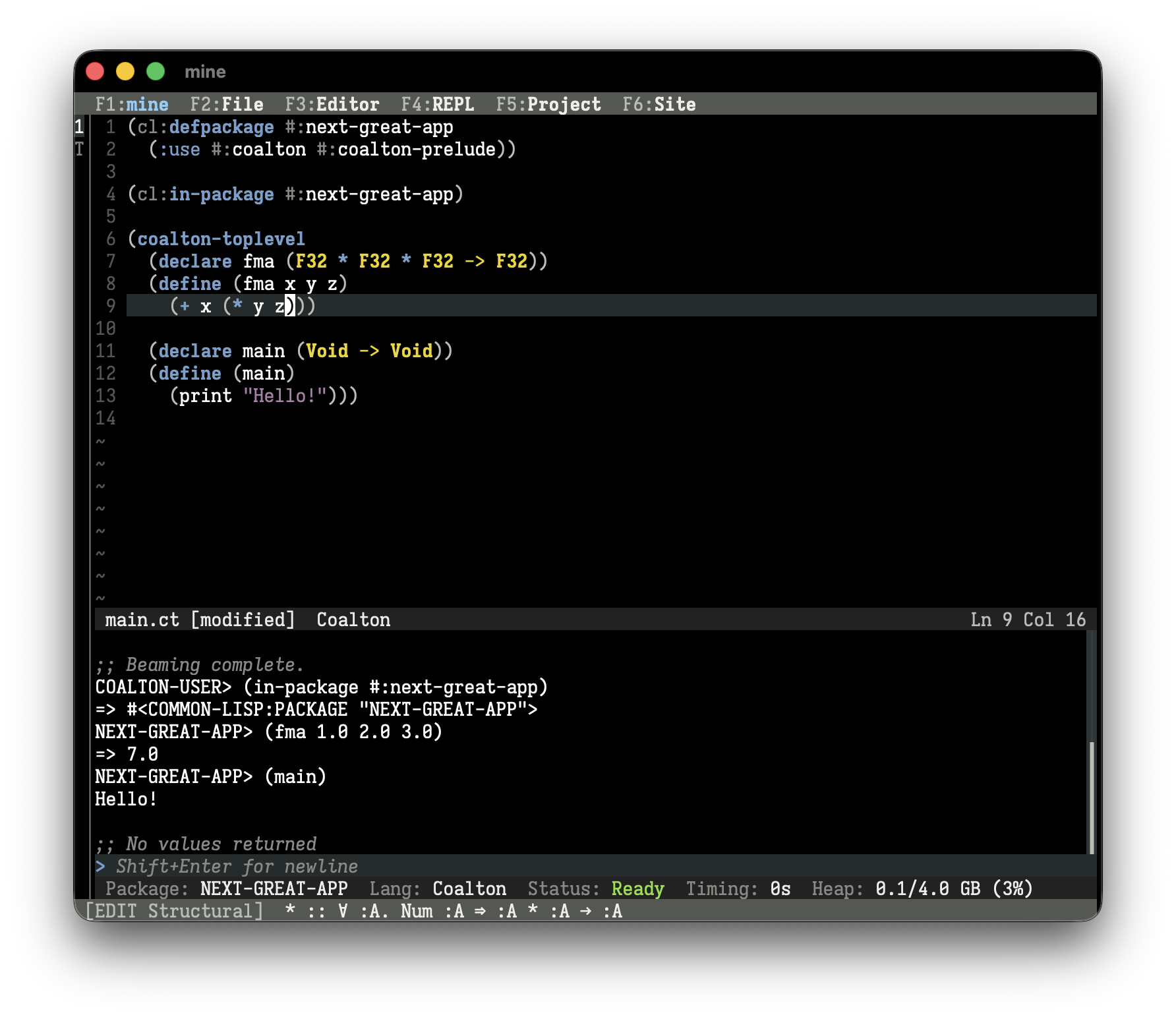Open the F3 Editor menu

click(332, 104)
